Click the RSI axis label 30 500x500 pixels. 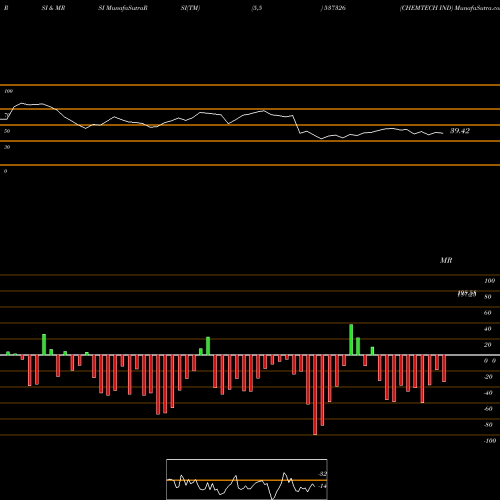coord(7,147)
